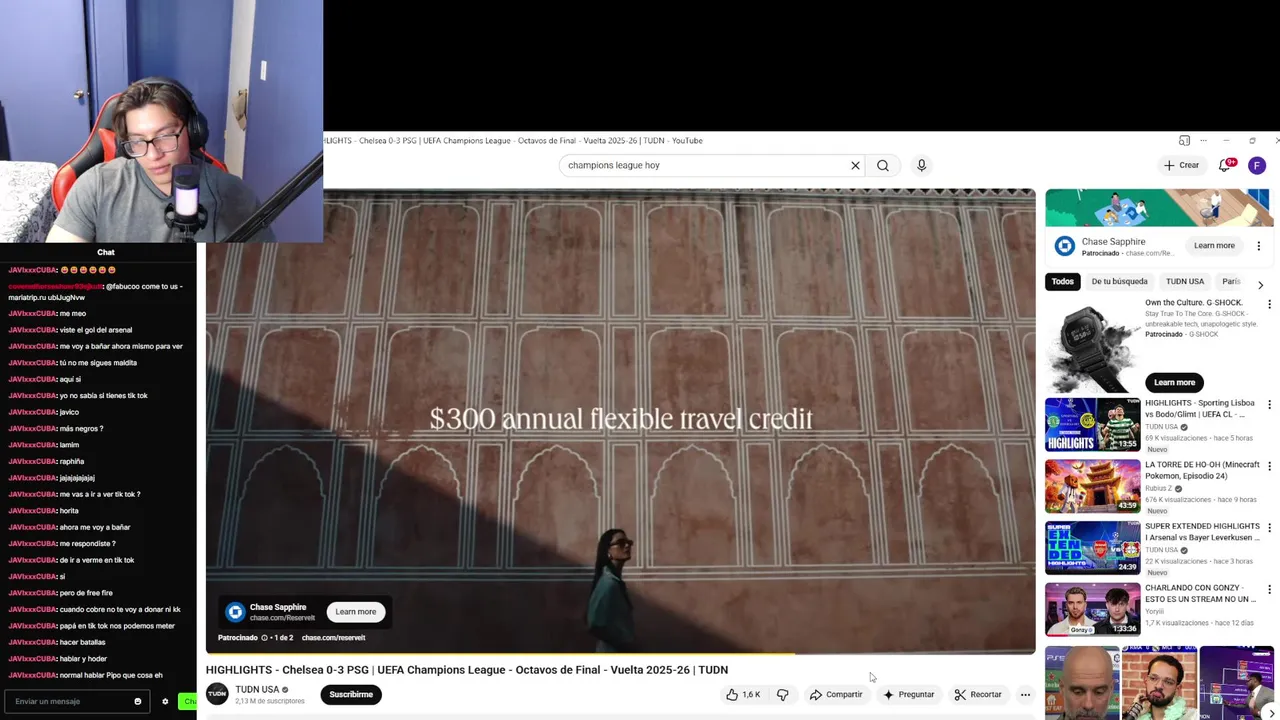Open the 'LA TORRE DE HO-OH' Minecraft video thumbnail

[1093, 486]
